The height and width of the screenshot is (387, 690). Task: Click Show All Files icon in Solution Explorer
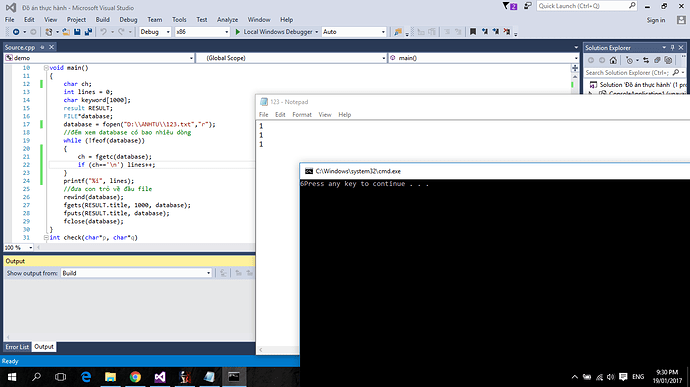tap(668, 60)
